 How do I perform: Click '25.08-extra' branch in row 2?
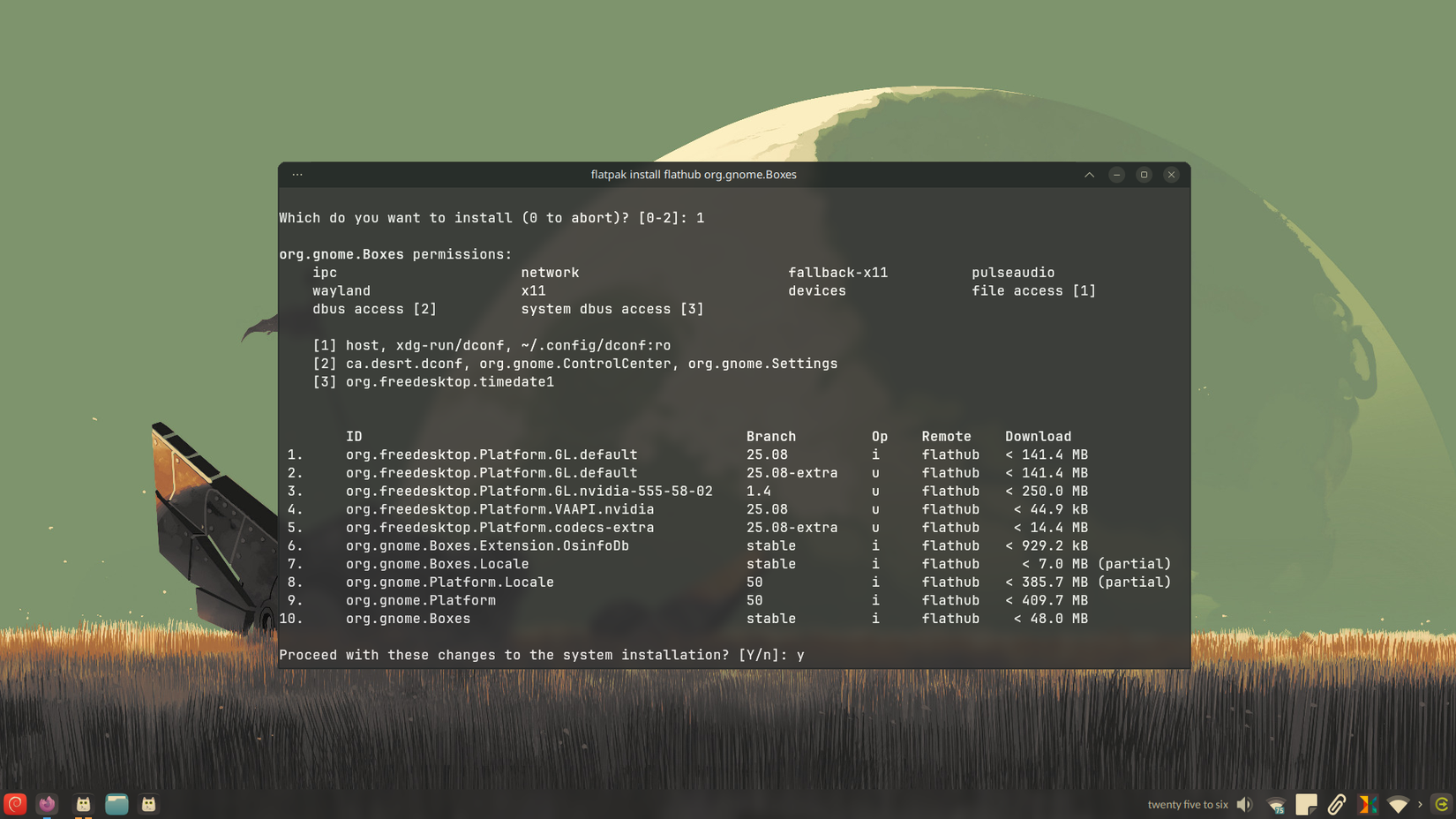pos(792,473)
